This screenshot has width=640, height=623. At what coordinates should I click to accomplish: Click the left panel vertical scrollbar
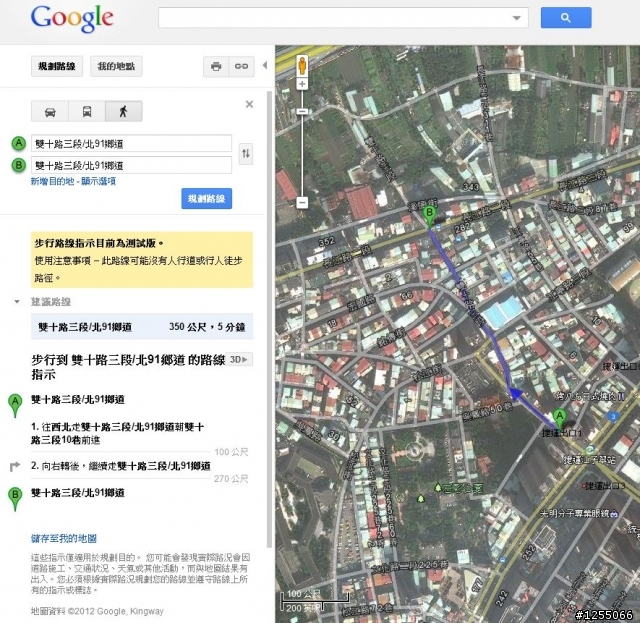[x=269, y=318]
